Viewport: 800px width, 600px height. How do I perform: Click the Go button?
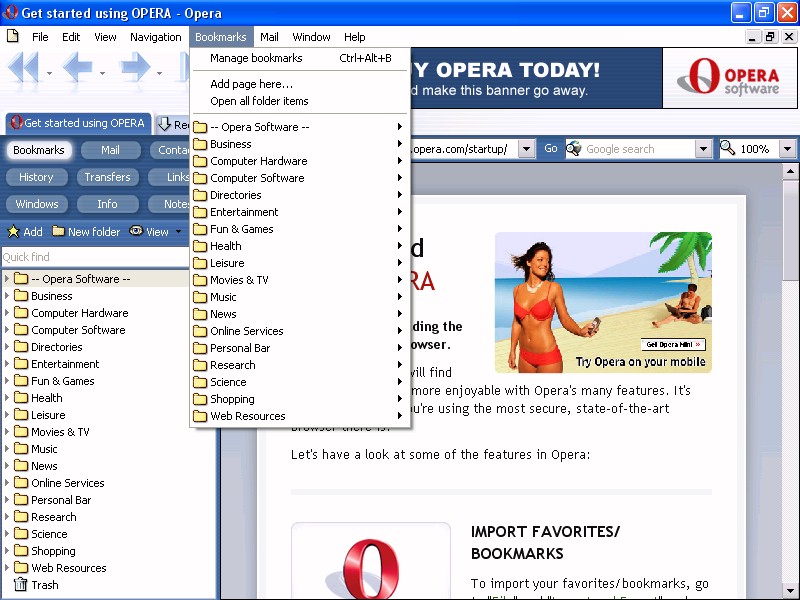click(551, 148)
